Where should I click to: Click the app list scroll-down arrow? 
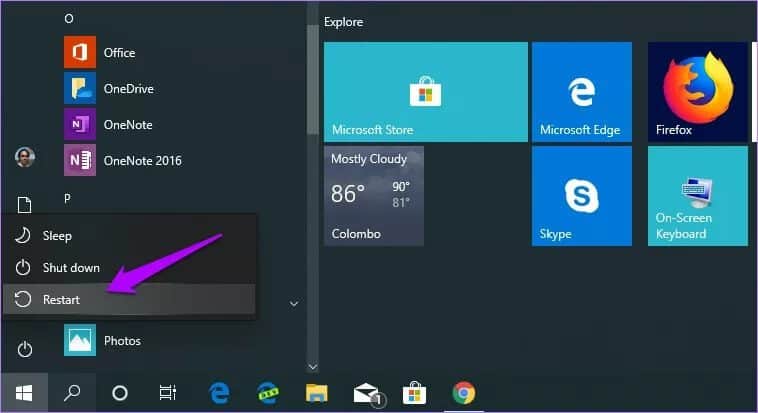click(313, 367)
